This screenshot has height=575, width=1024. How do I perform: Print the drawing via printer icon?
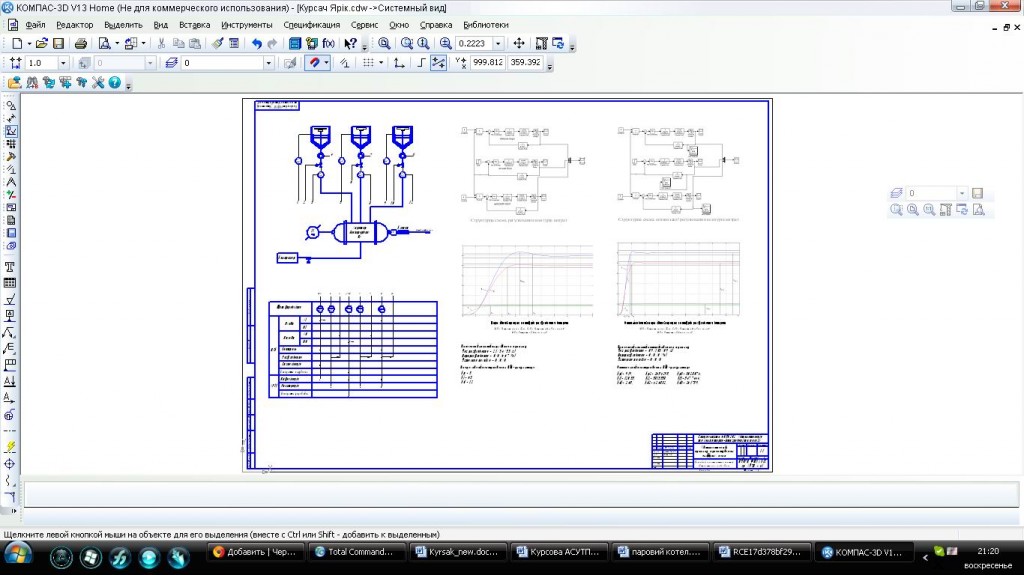pos(81,43)
